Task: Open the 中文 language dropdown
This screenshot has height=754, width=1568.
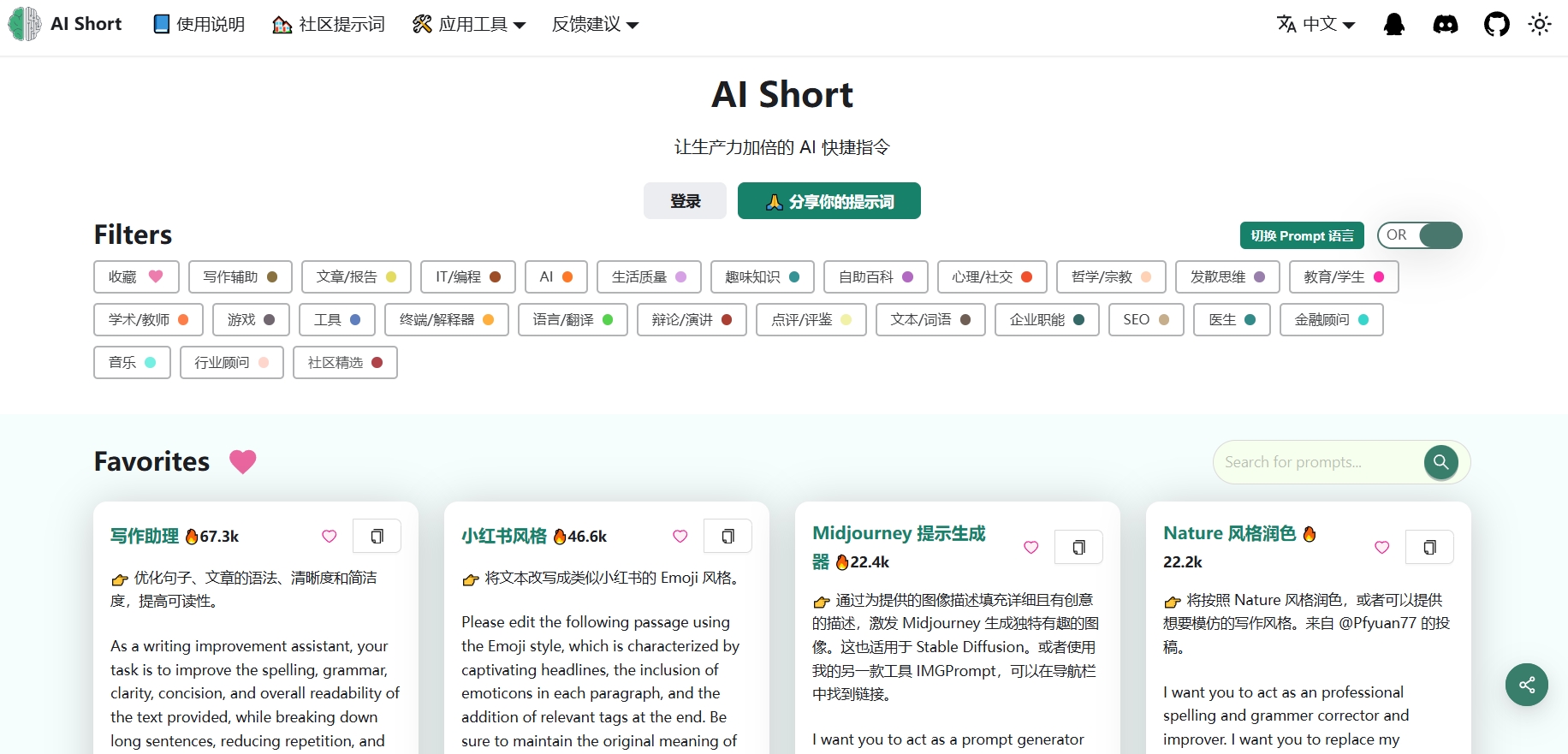Action: click(x=1316, y=24)
